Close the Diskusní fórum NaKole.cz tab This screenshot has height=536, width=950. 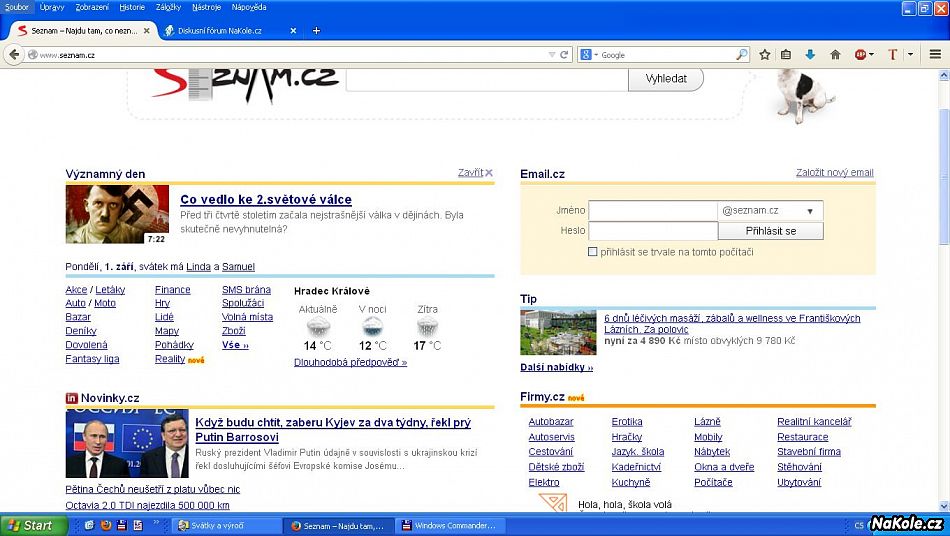293,30
